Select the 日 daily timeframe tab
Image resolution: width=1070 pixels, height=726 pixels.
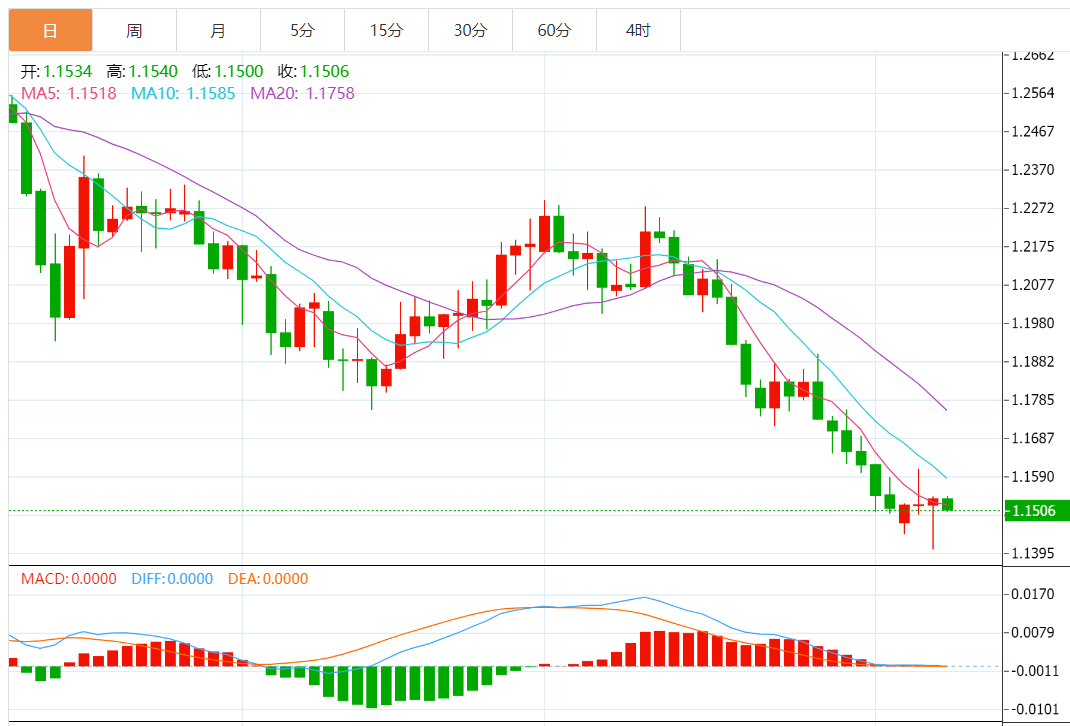coord(50,30)
